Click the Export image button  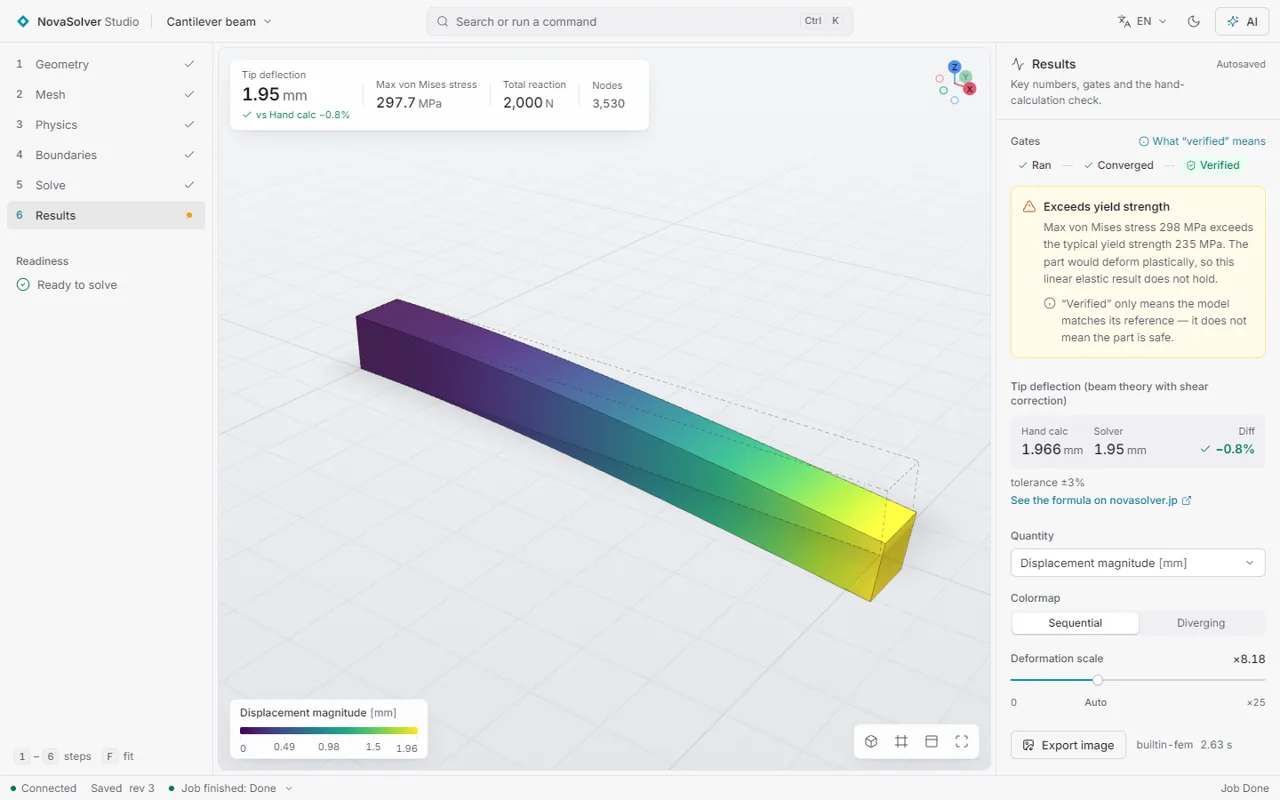[x=1068, y=745]
